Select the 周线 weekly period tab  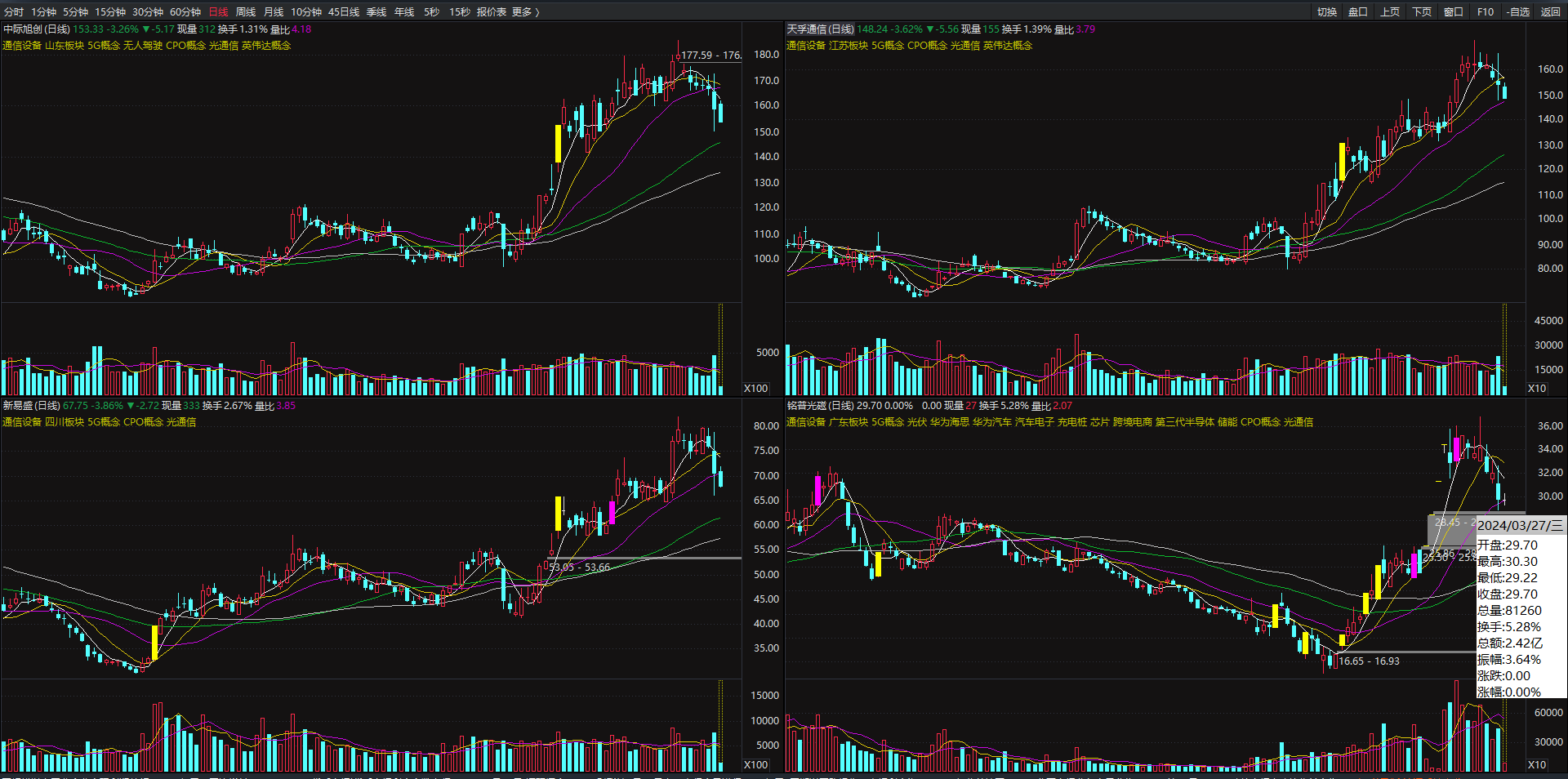click(246, 11)
